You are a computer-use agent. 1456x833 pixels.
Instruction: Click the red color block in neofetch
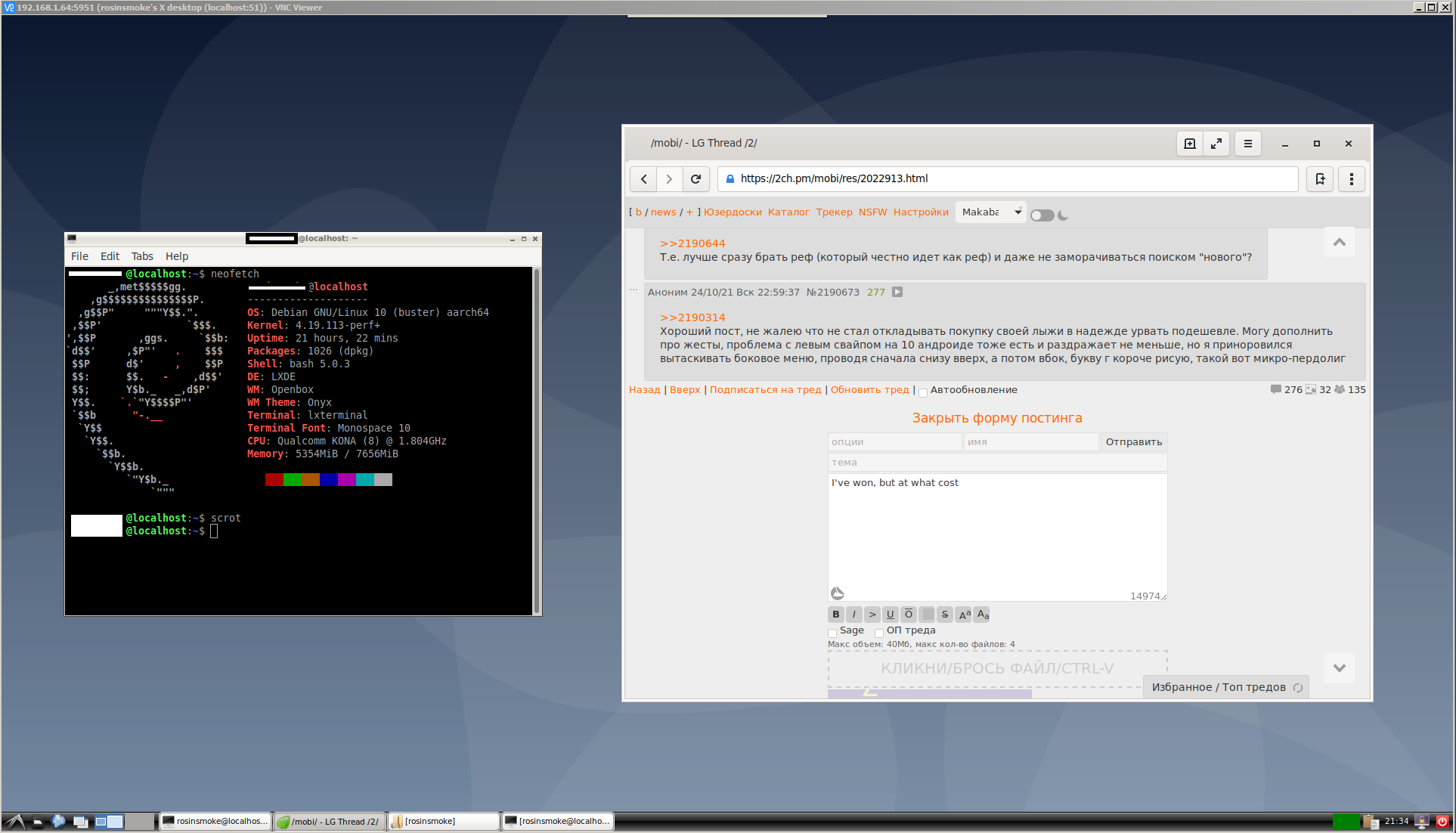pyautogui.click(x=274, y=479)
